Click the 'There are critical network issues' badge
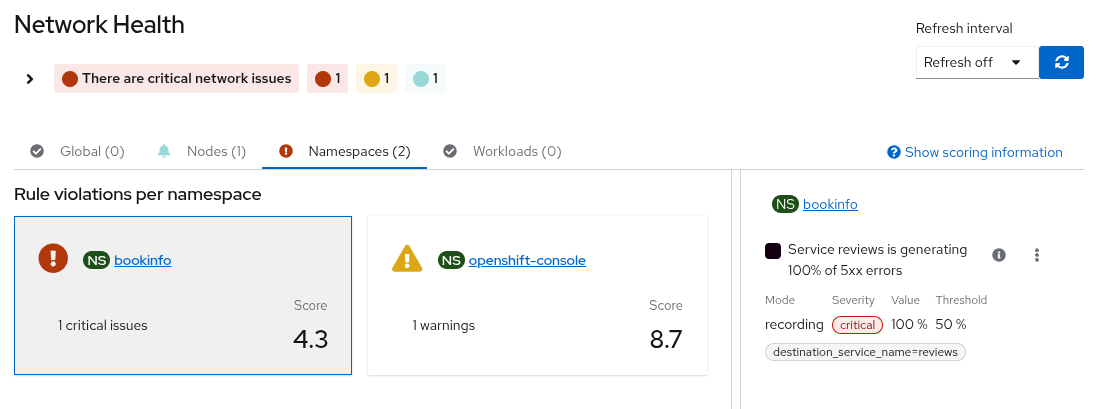1111x409 pixels. coord(176,79)
